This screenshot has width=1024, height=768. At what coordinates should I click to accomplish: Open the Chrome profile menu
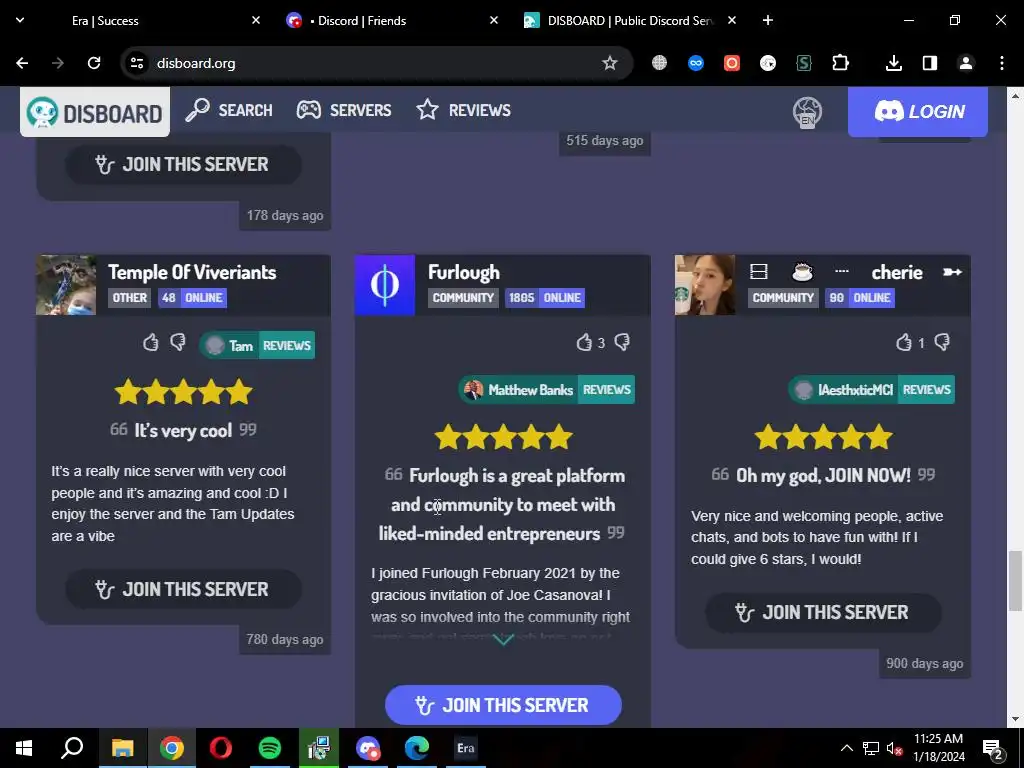pyautogui.click(x=965, y=63)
